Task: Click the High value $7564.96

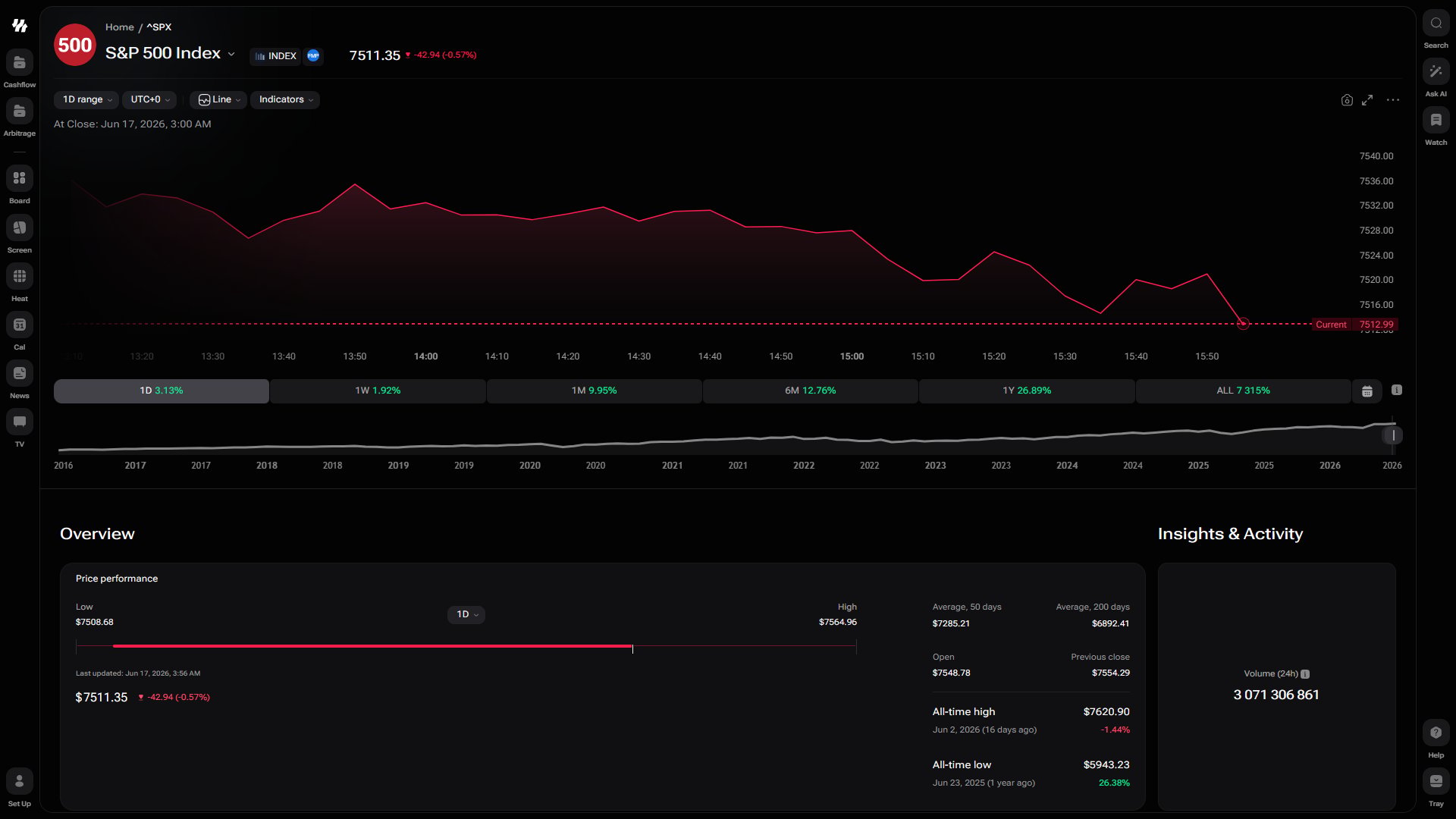Action: click(838, 622)
